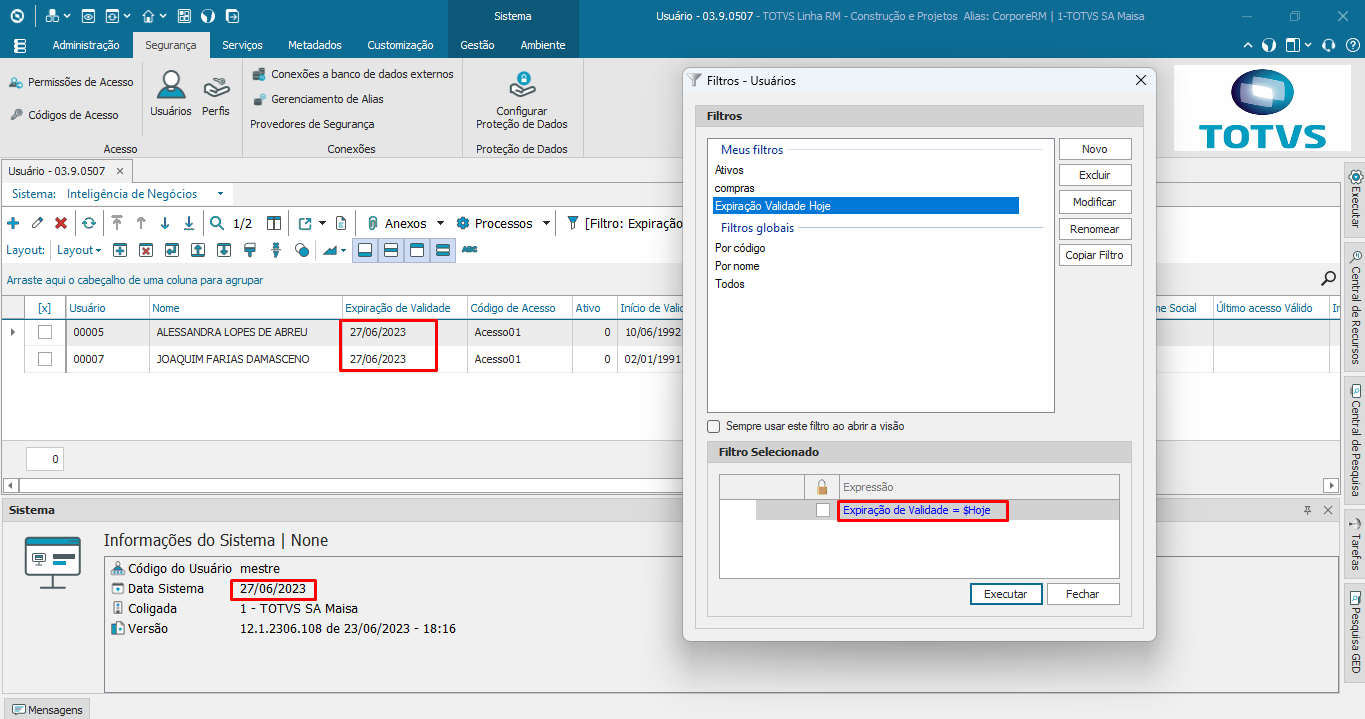Toggle the [x] select-all header checkbox
Screen dimensions: 1365x719
(44, 308)
